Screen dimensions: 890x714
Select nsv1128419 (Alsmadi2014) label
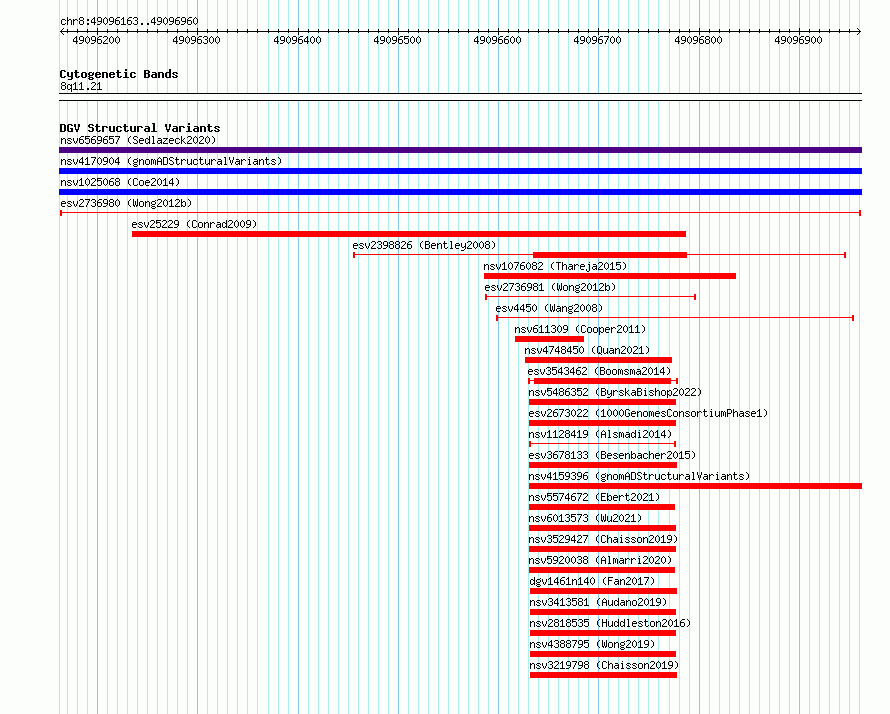click(600, 434)
